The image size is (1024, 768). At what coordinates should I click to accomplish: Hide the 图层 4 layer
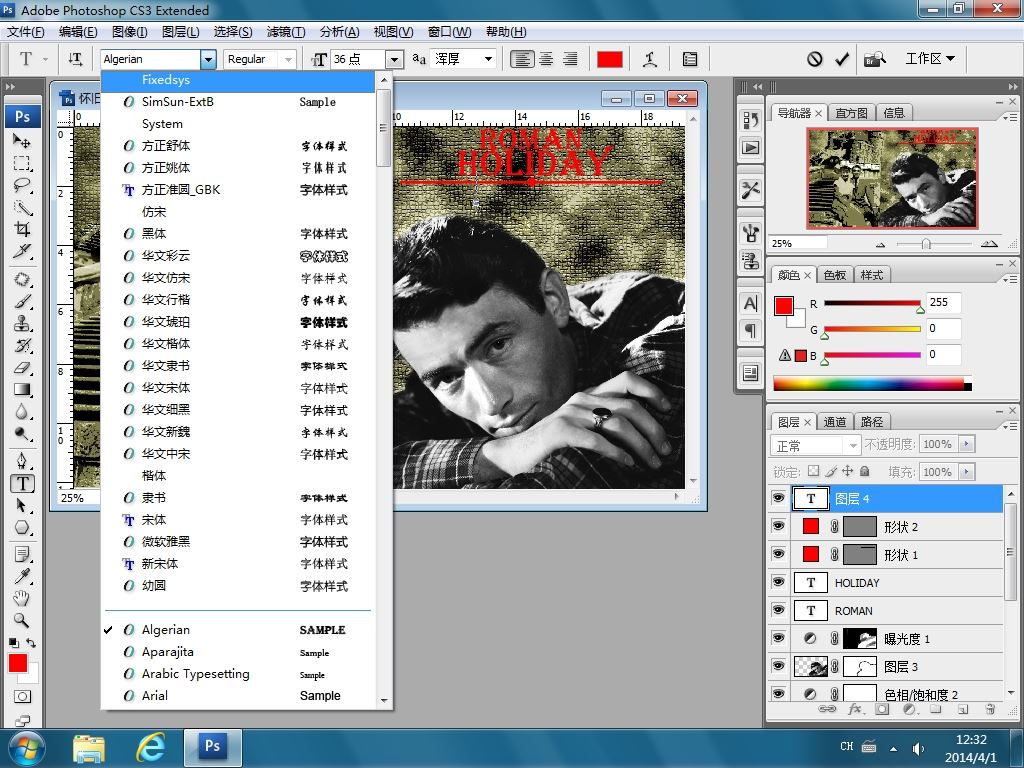point(778,498)
